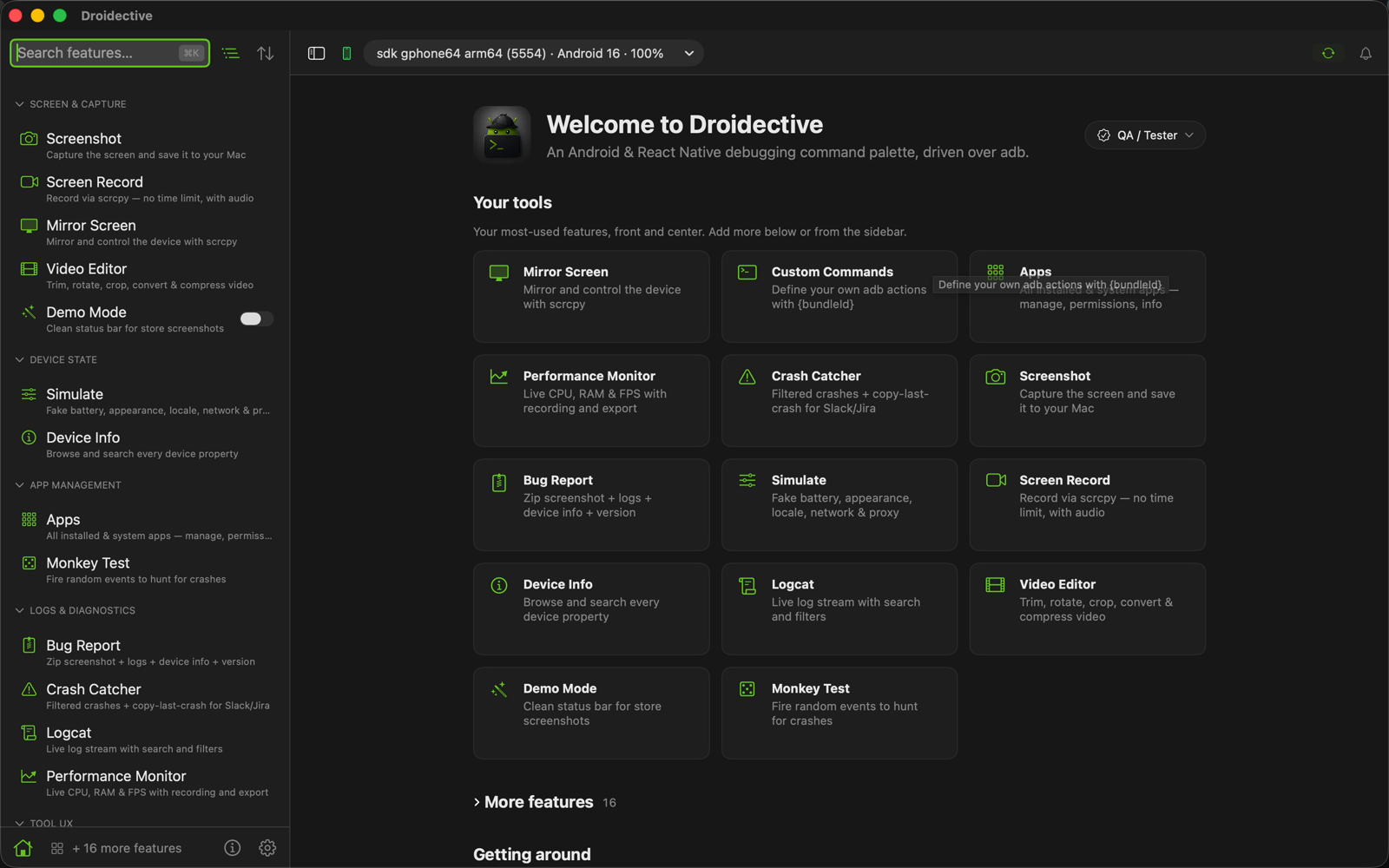
Task: Click the Apps grid icon in sidebar
Action: (x=29, y=519)
